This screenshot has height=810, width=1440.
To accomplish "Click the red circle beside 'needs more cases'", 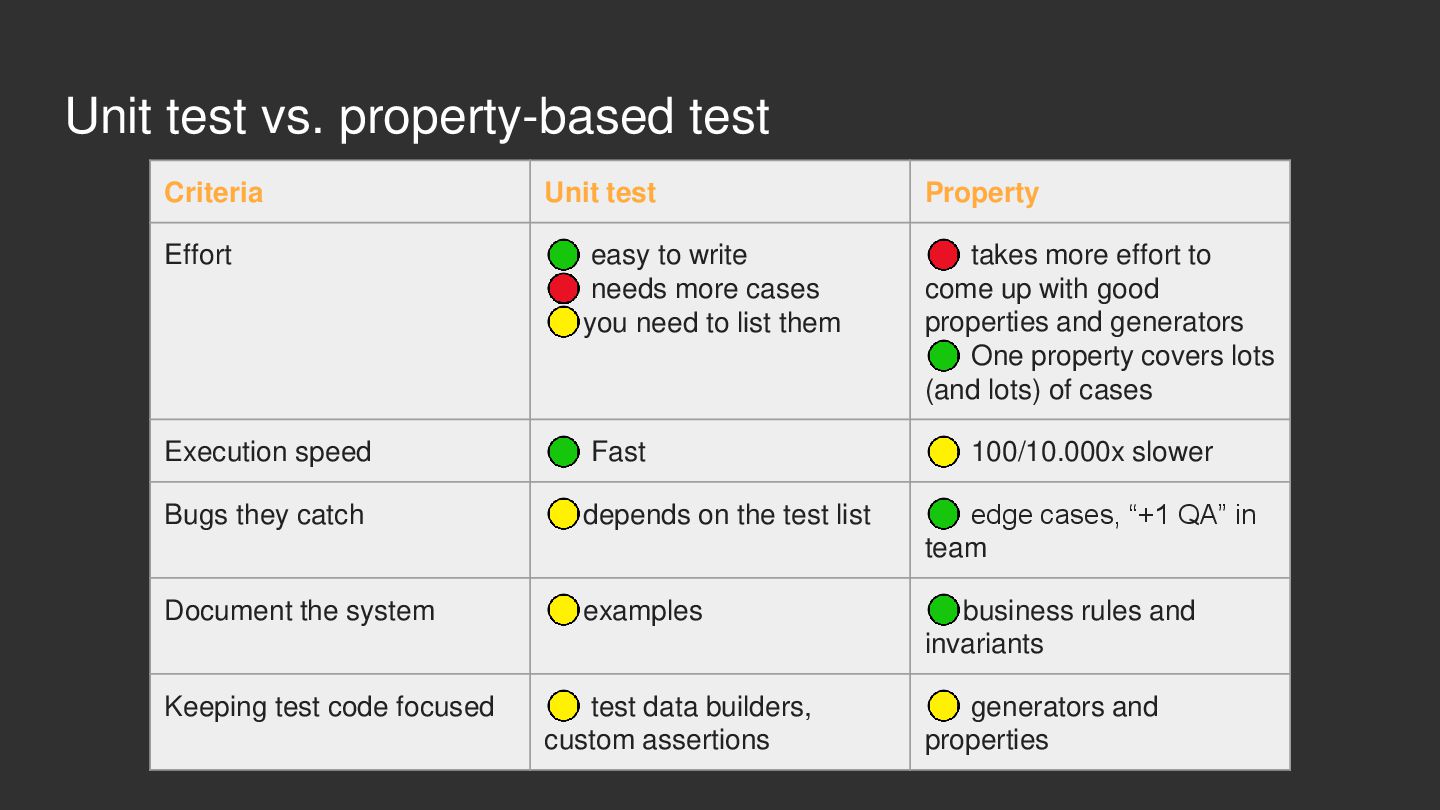I will pyautogui.click(x=564, y=289).
